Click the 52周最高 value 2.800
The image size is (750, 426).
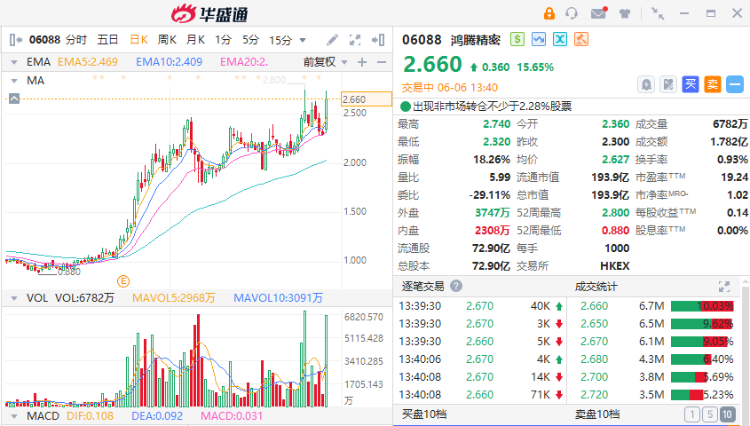[x=615, y=213]
